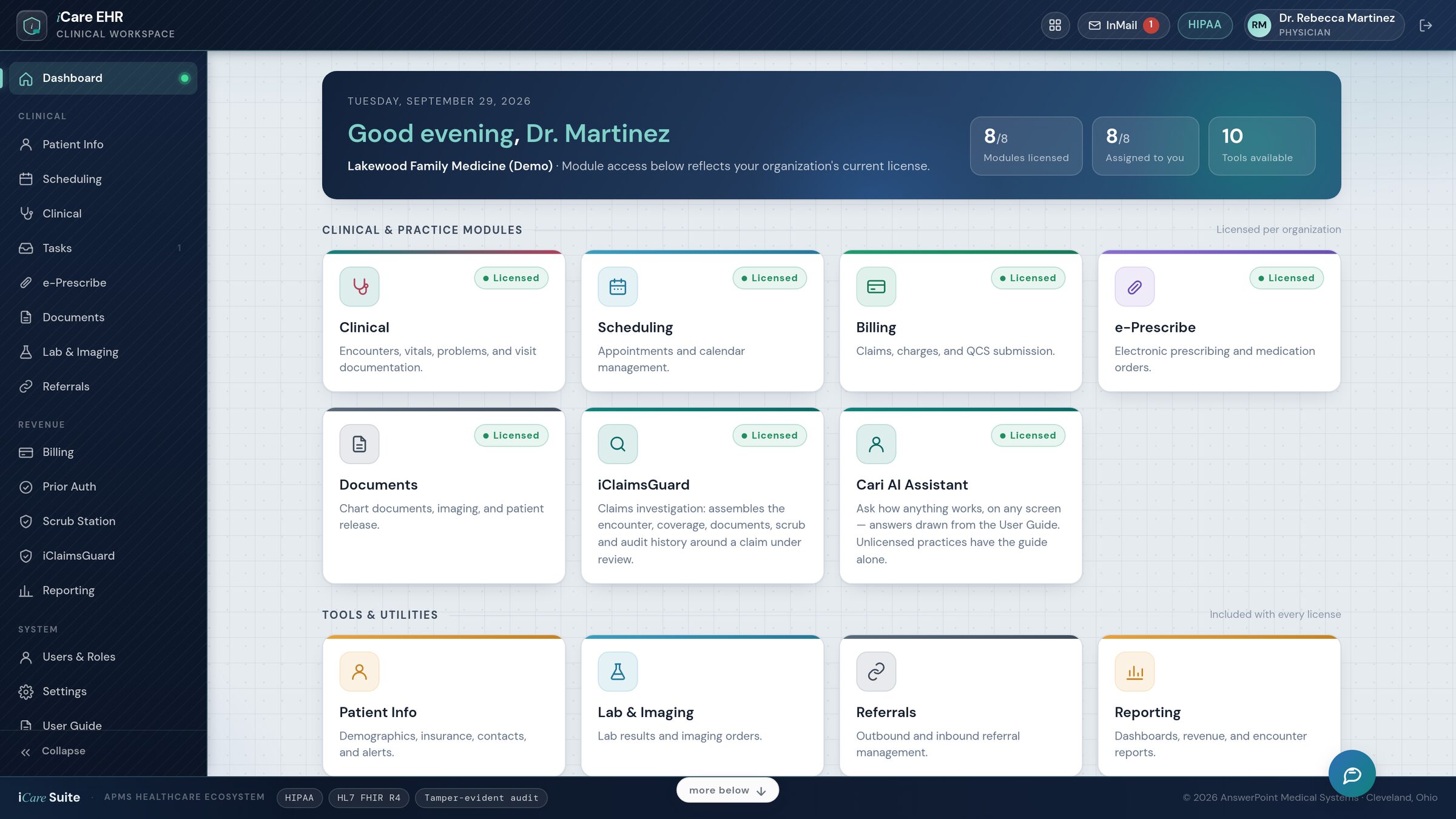Open the Scheduling module card title

tap(635, 328)
